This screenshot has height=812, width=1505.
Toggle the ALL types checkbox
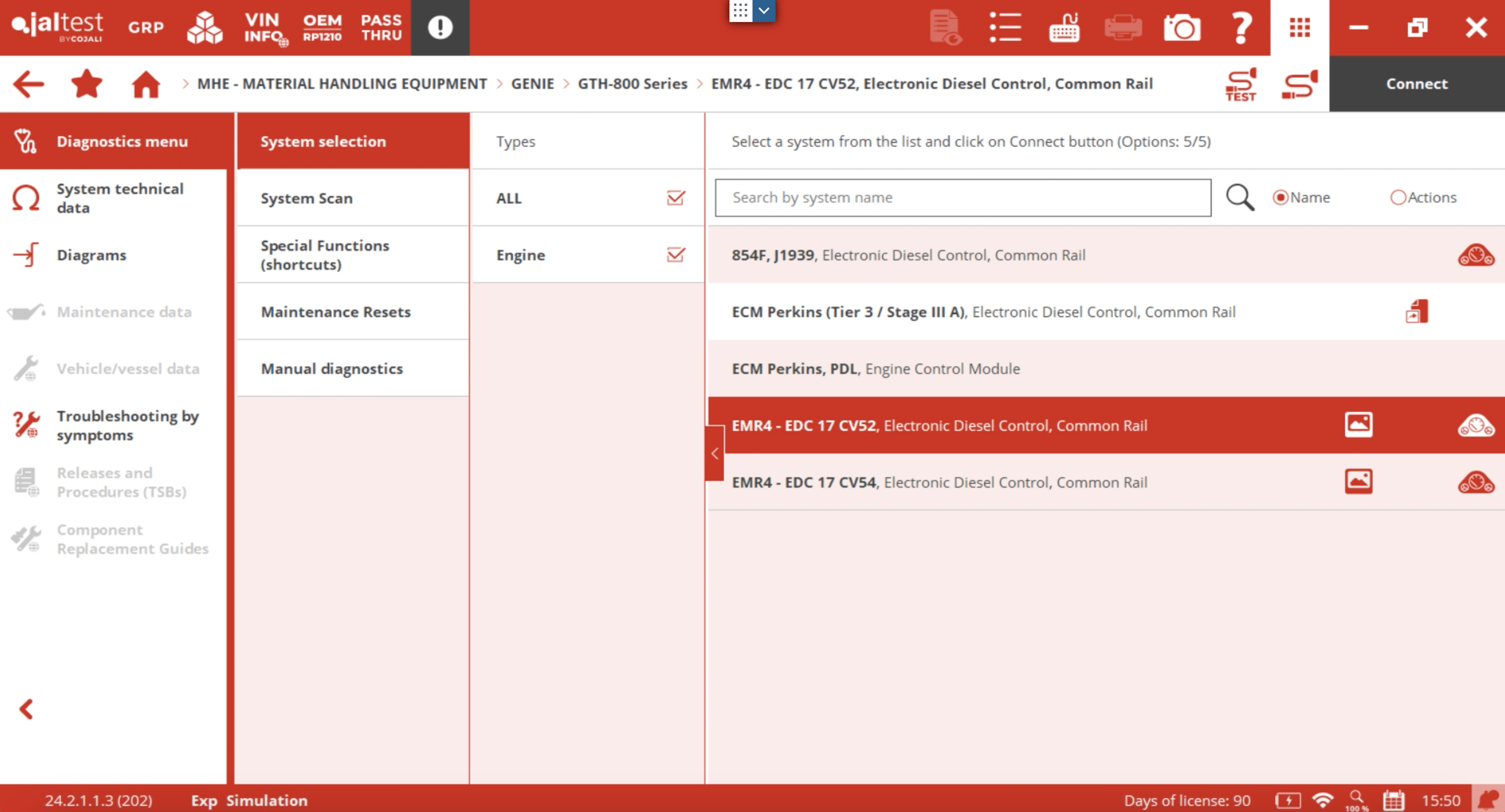click(676, 198)
